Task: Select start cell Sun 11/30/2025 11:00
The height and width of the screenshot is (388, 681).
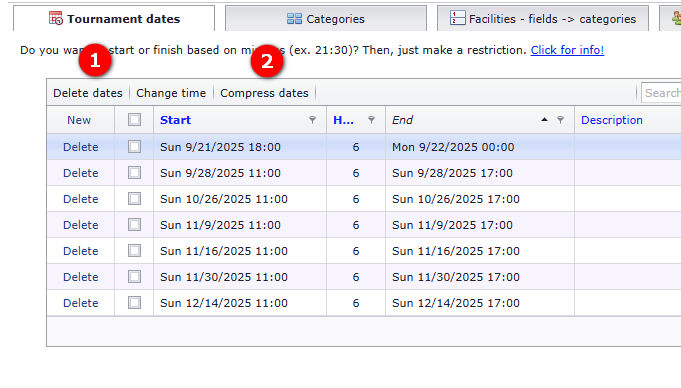Action: click(x=240, y=277)
